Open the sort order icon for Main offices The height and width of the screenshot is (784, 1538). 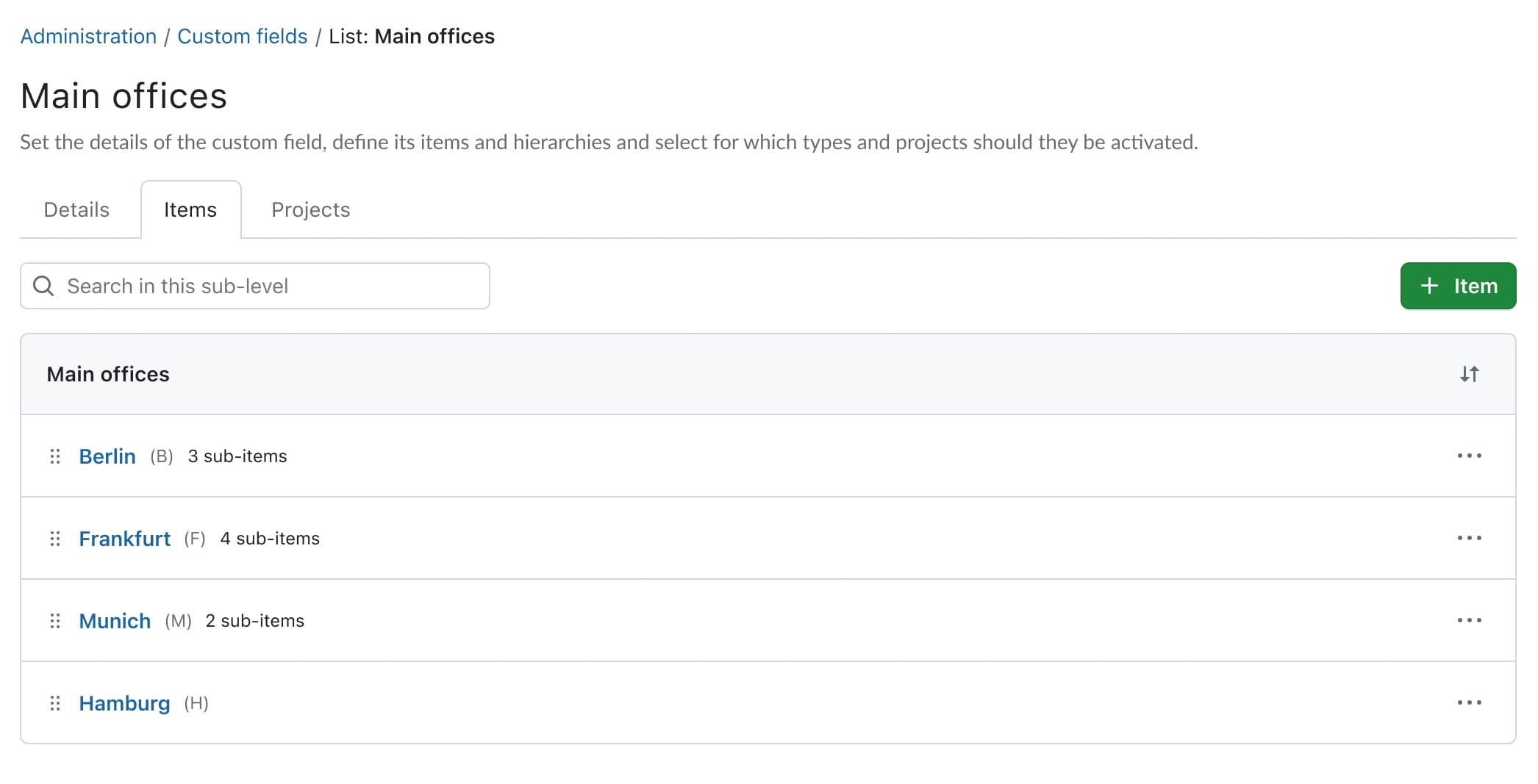[x=1470, y=374]
